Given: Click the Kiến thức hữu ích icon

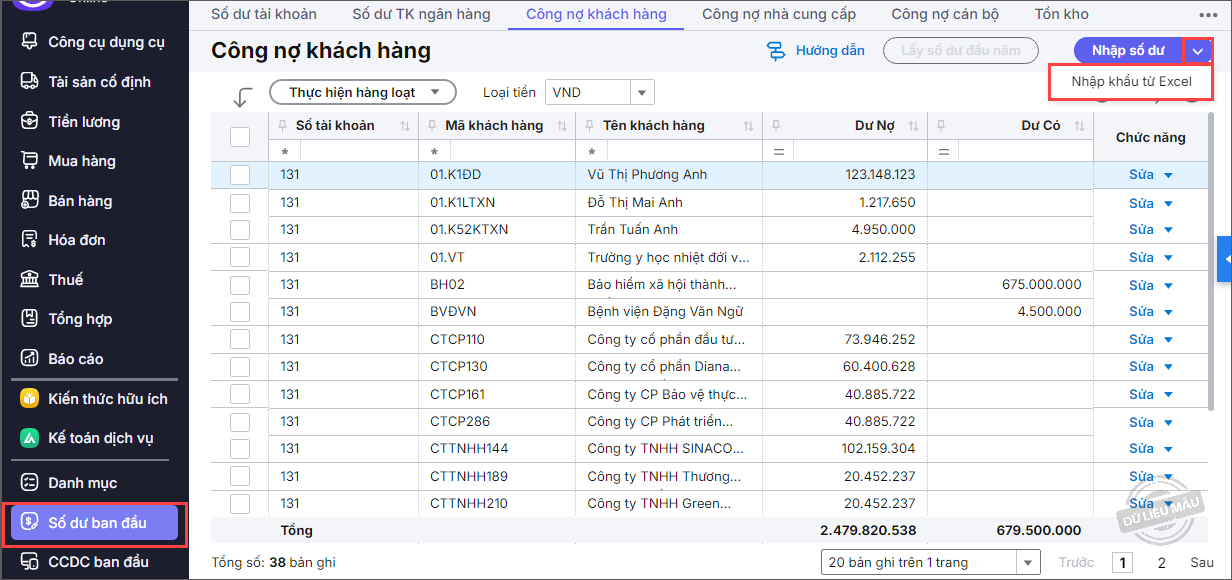Looking at the screenshot, I should pos(30,399).
